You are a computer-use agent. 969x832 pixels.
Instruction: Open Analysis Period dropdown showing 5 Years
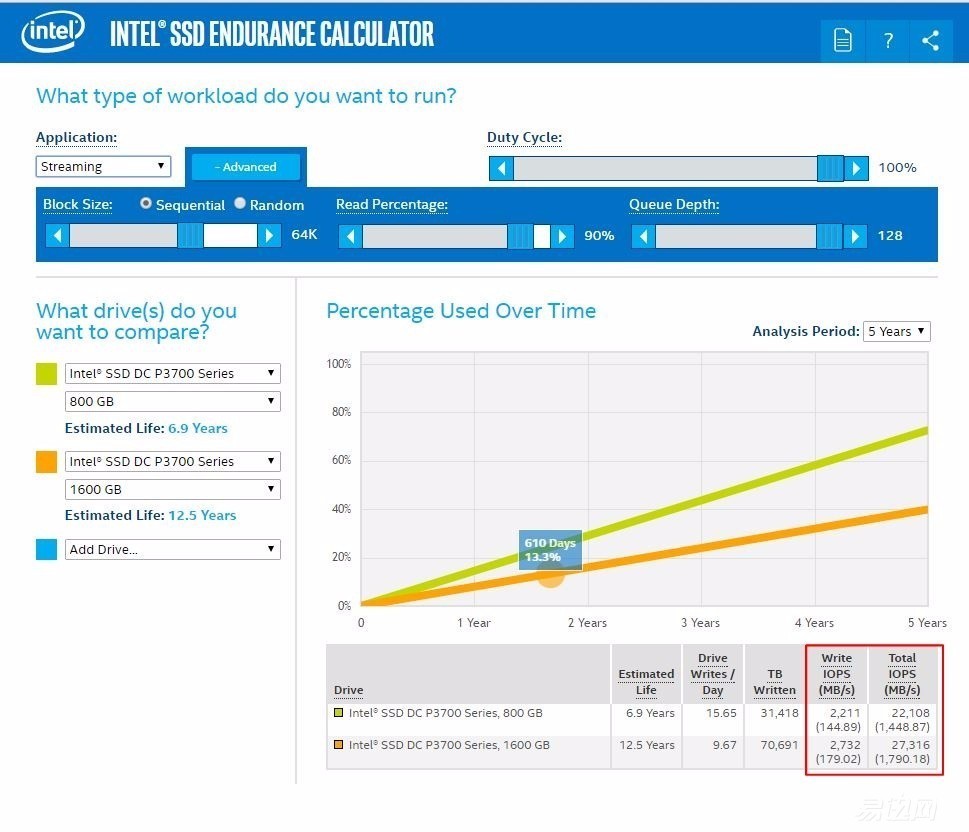(897, 331)
